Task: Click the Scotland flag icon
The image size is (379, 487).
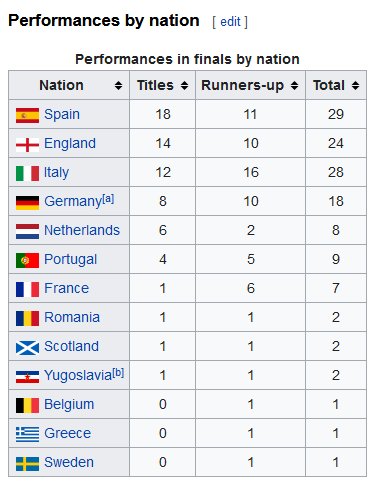Action: point(27,348)
